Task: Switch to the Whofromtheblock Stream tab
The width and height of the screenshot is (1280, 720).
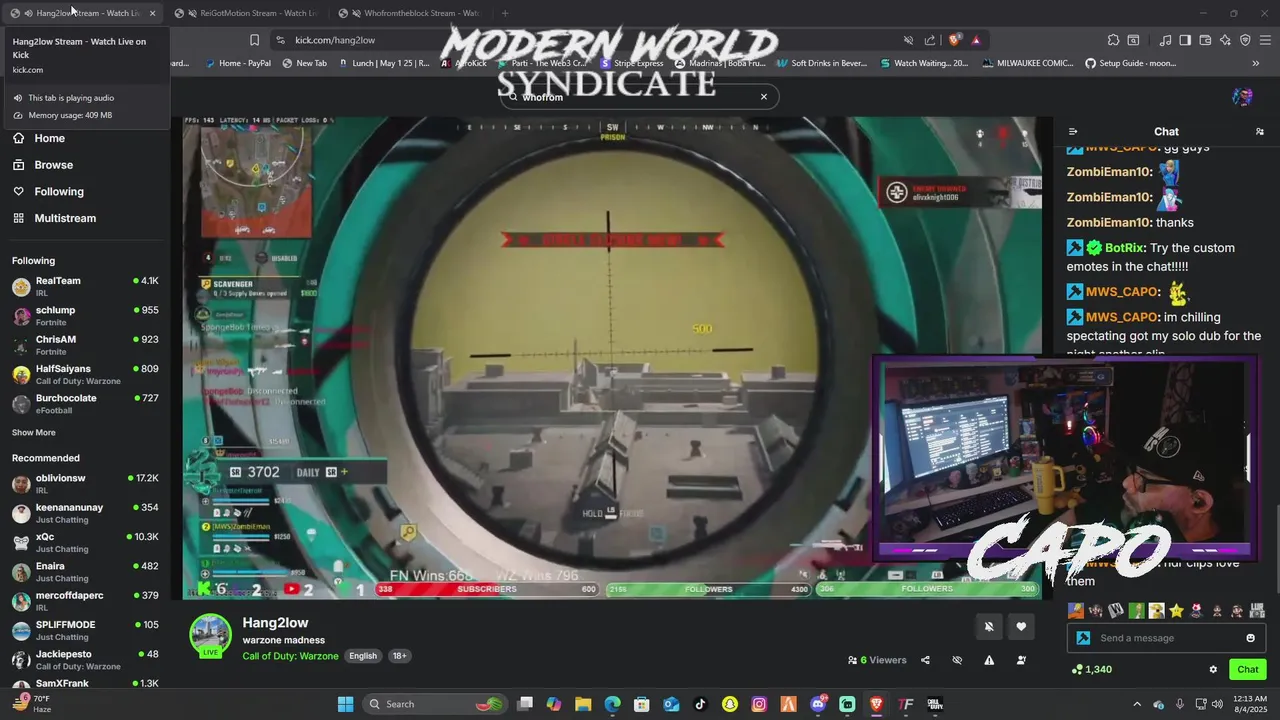Action: pos(410,13)
